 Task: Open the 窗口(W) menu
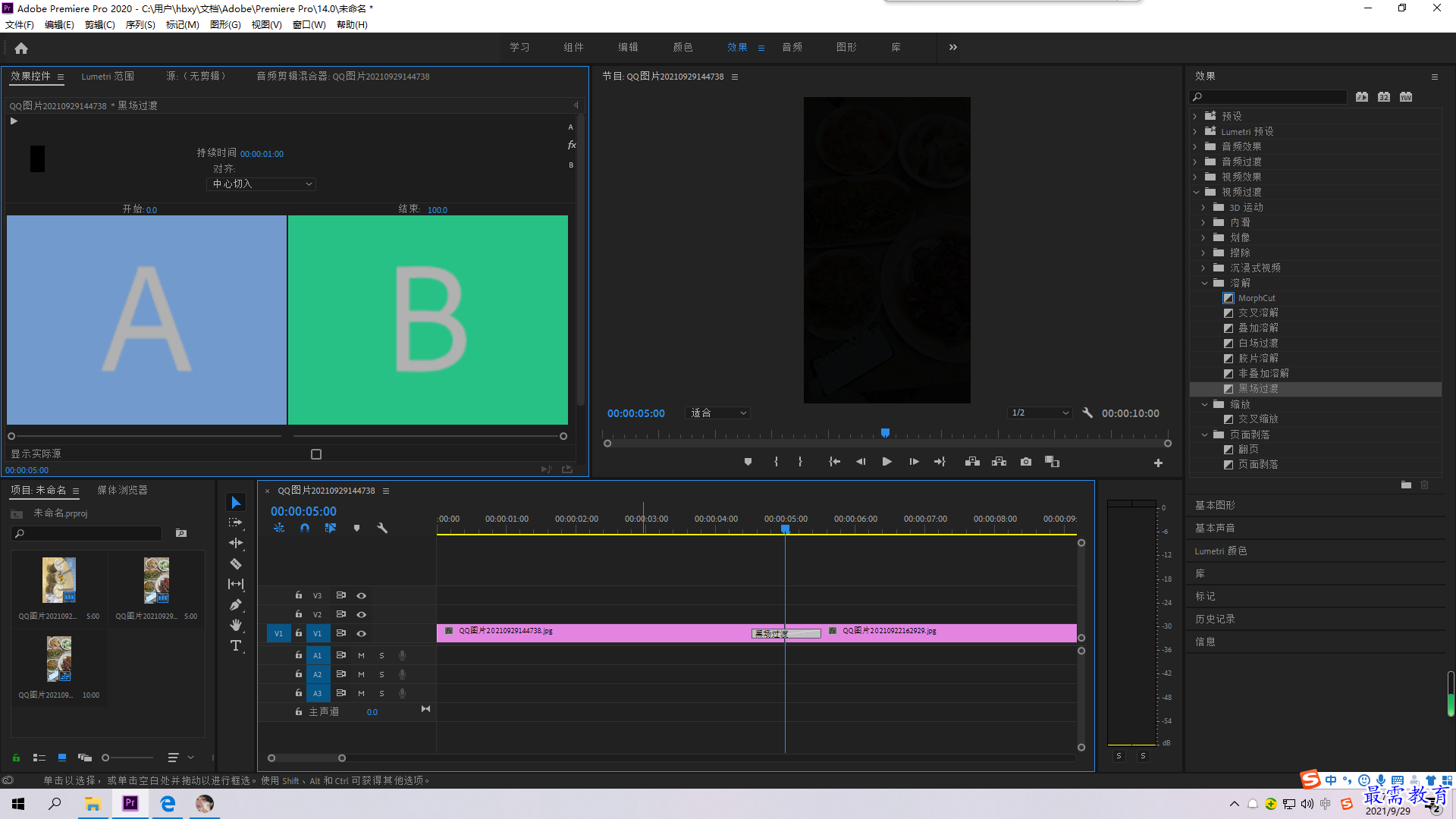309,25
